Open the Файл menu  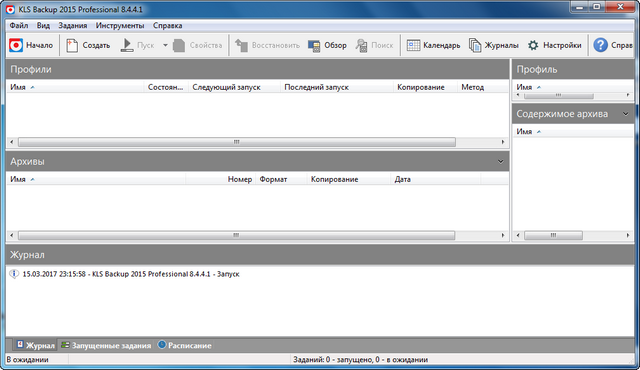coord(19,25)
